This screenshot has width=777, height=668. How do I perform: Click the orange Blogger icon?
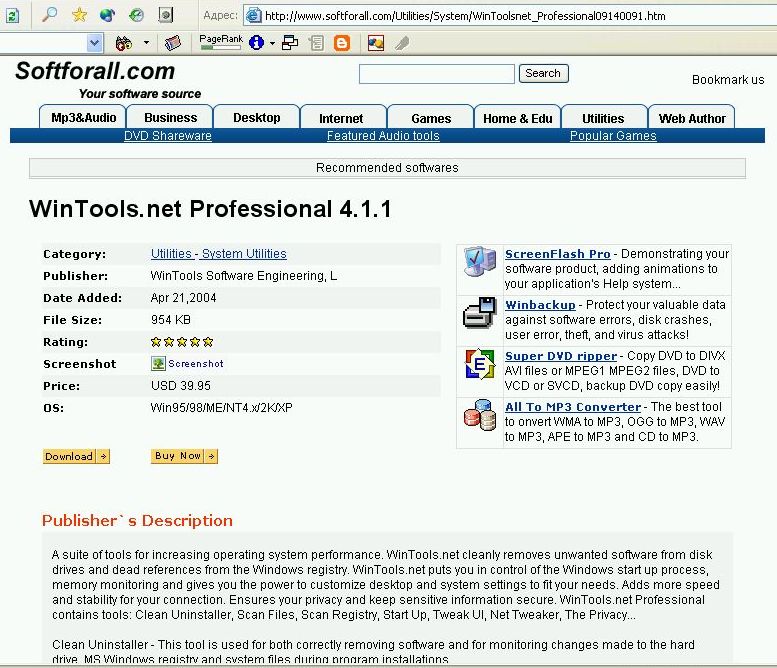pos(342,43)
